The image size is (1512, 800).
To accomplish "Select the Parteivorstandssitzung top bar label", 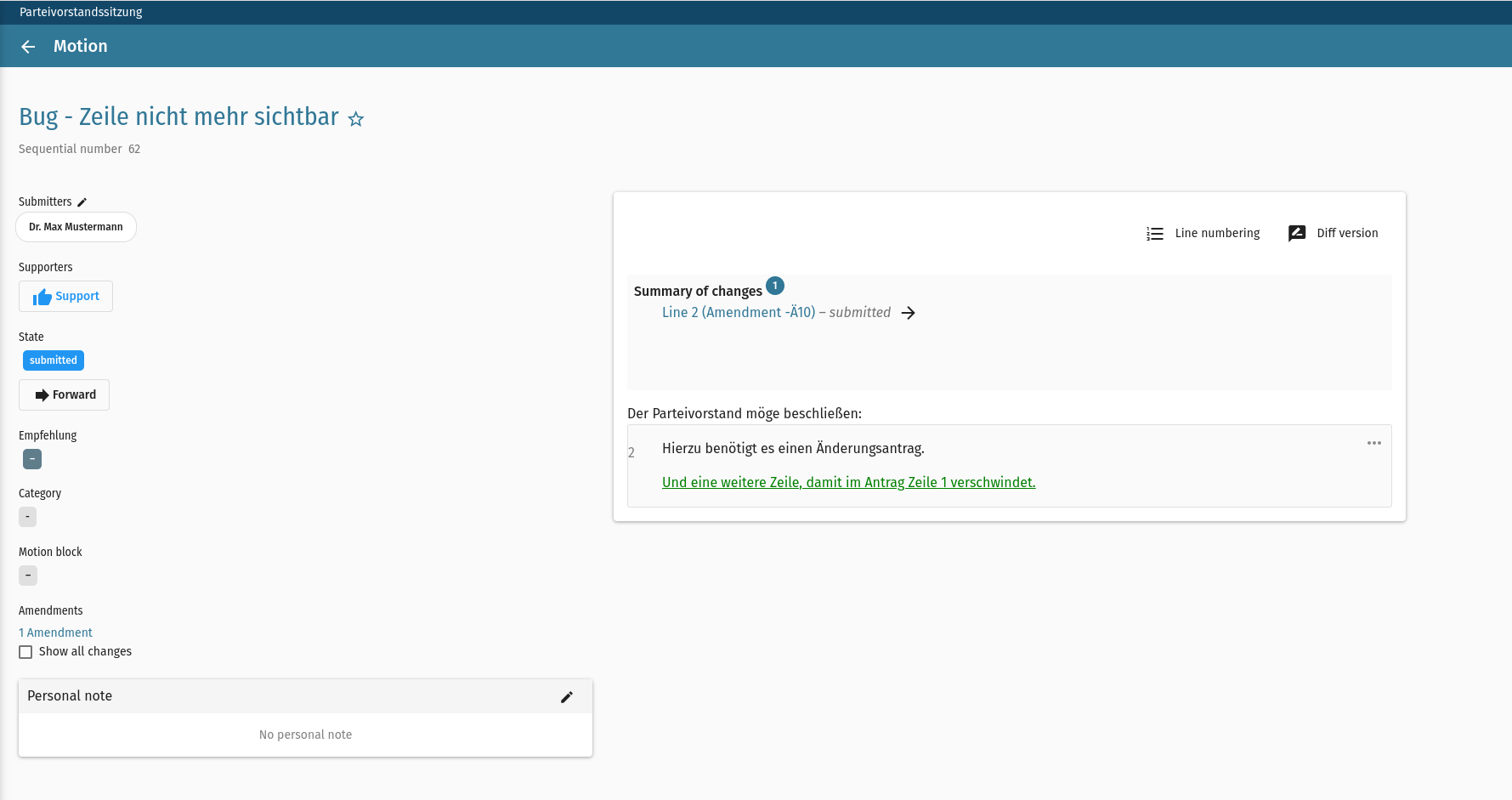I will tap(81, 12).
